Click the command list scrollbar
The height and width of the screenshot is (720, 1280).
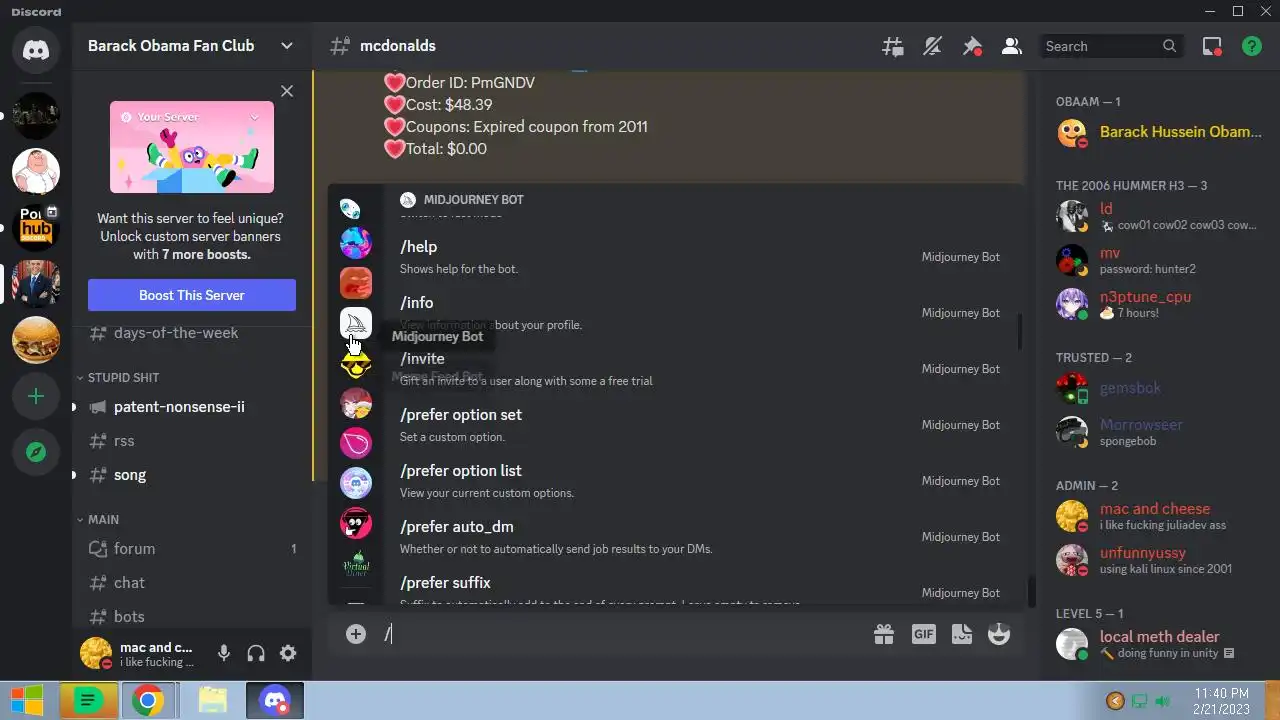pyautogui.click(x=1019, y=332)
